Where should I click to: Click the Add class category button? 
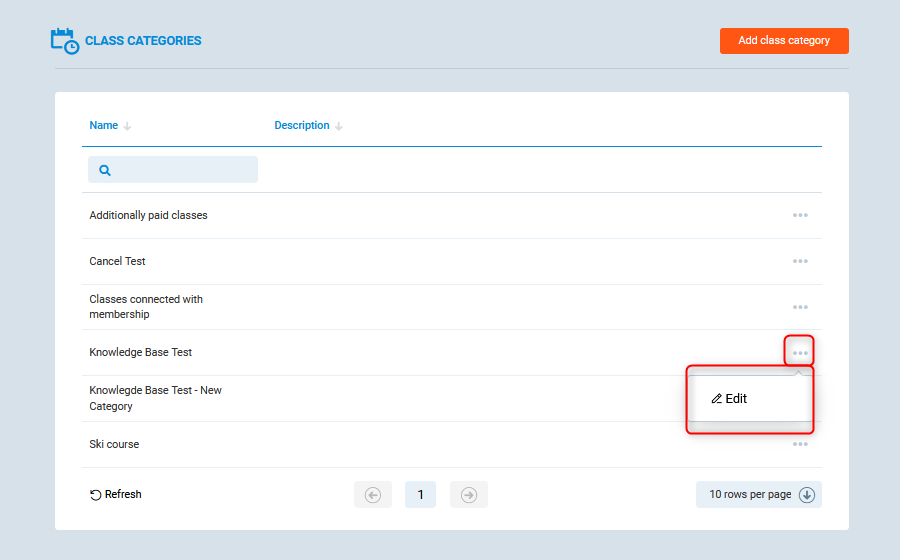(784, 41)
